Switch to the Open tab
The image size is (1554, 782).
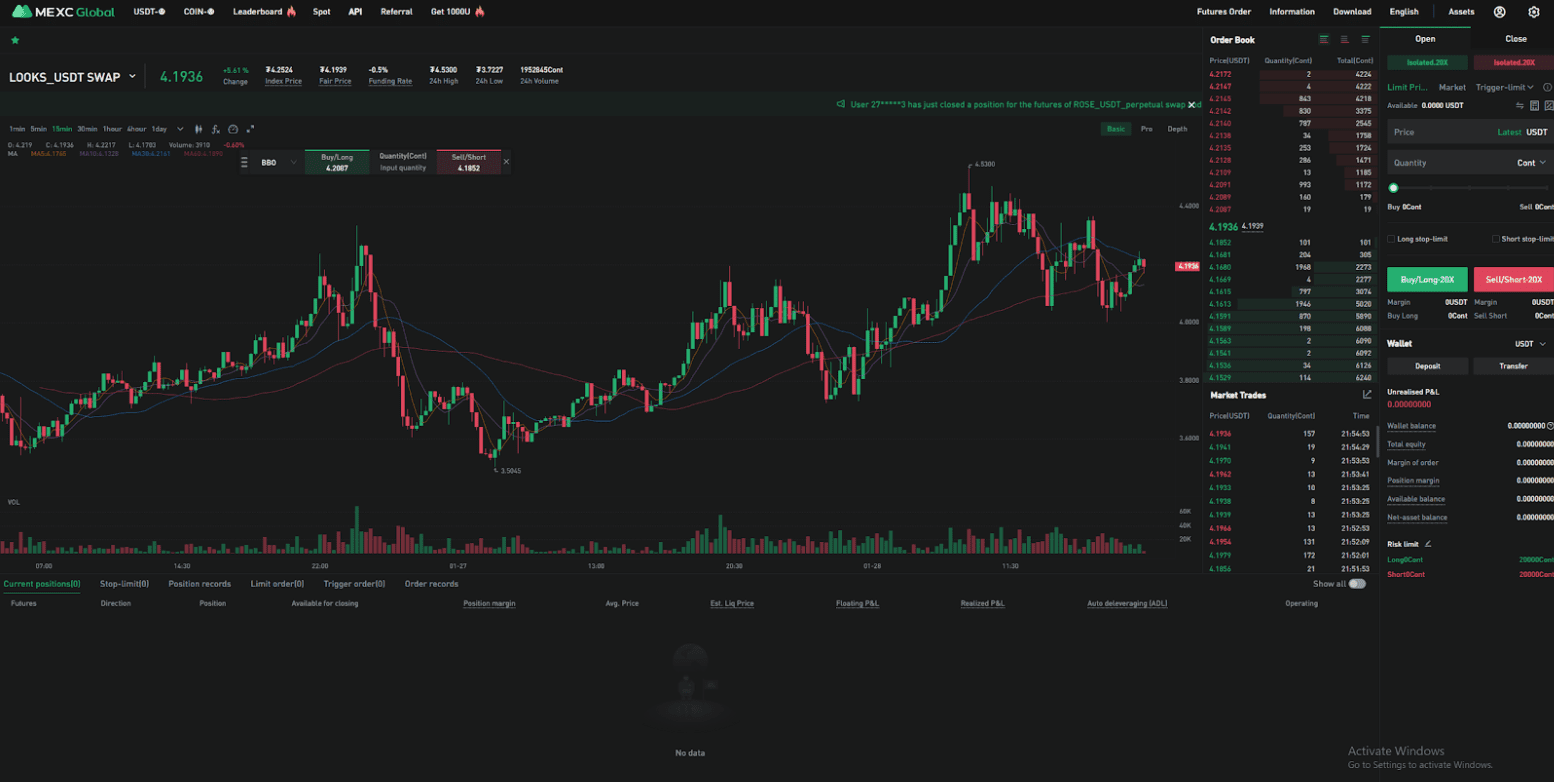pyautogui.click(x=1425, y=39)
